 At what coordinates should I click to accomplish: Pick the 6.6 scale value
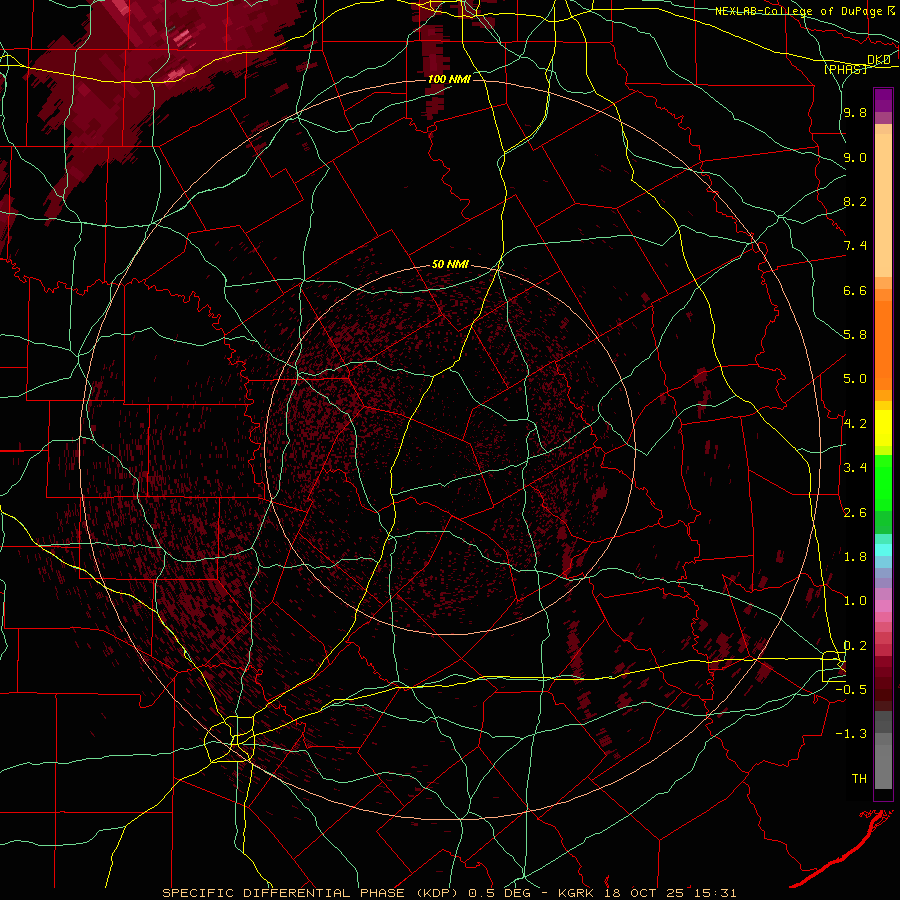click(x=855, y=290)
